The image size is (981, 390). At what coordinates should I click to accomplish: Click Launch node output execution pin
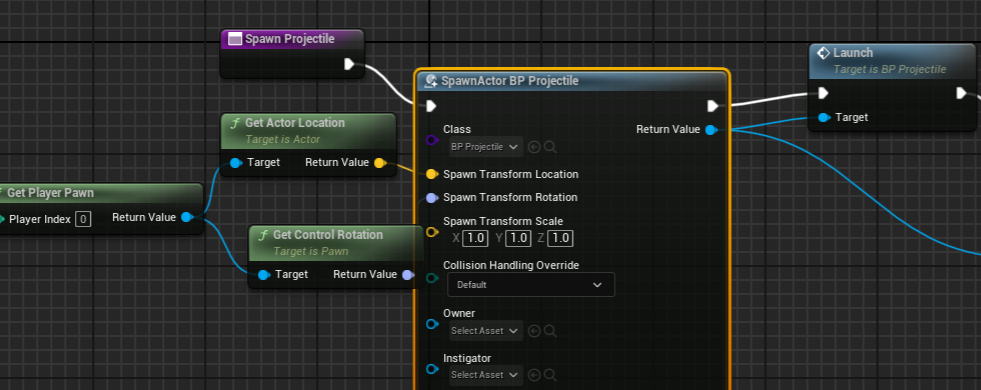pyautogui.click(x=962, y=93)
